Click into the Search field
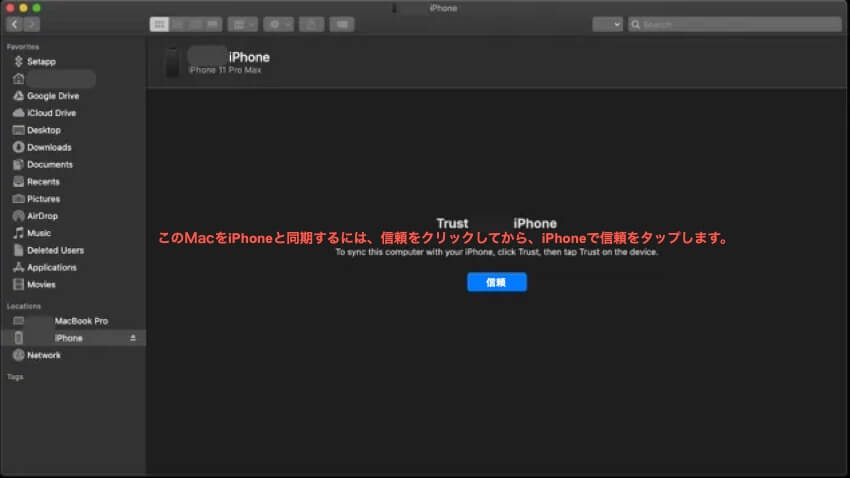The image size is (850, 478). [x=735, y=24]
